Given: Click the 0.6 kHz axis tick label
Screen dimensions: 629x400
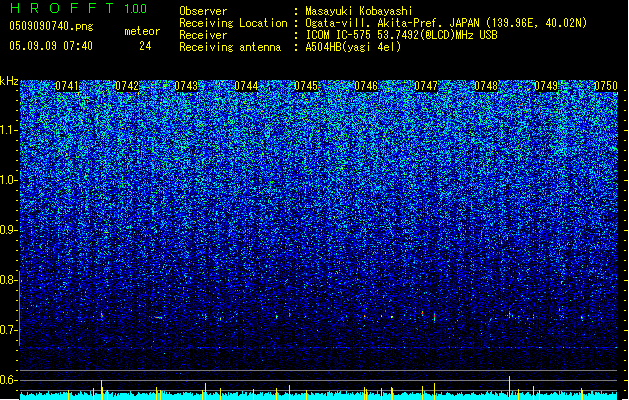Looking at the screenshot, I should (x=9, y=380).
